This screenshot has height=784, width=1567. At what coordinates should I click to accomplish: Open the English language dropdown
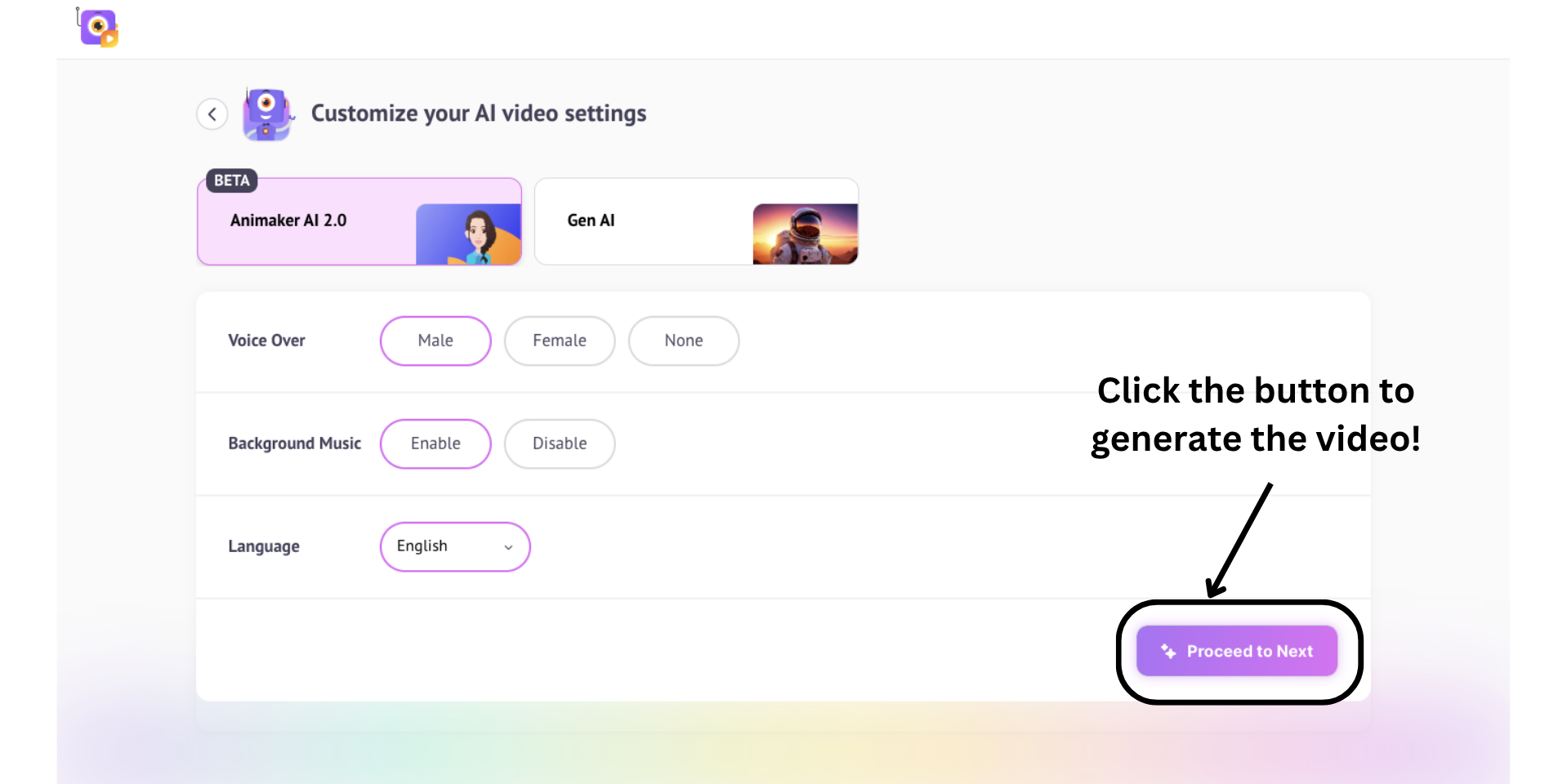[x=455, y=546]
